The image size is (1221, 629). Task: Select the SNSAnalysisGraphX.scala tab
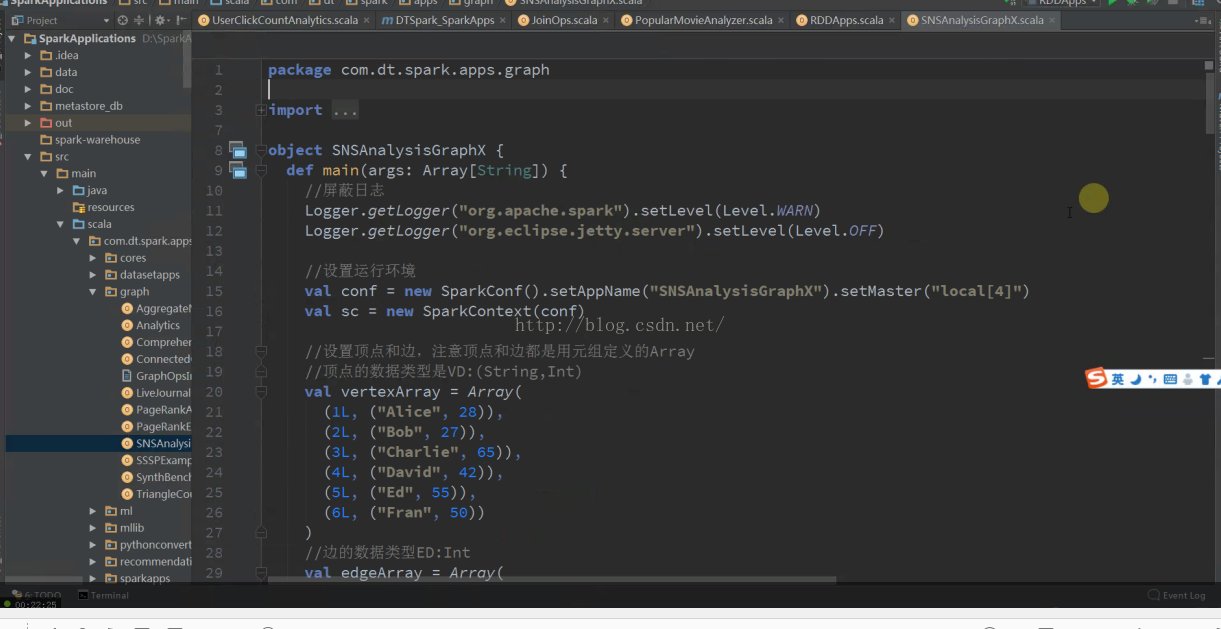tap(982, 20)
